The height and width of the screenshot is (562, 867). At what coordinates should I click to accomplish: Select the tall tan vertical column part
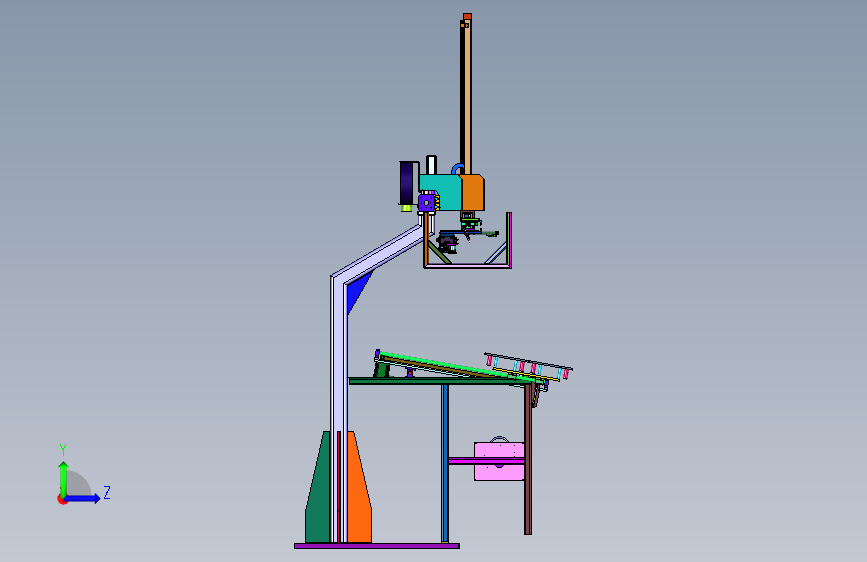pos(467,98)
